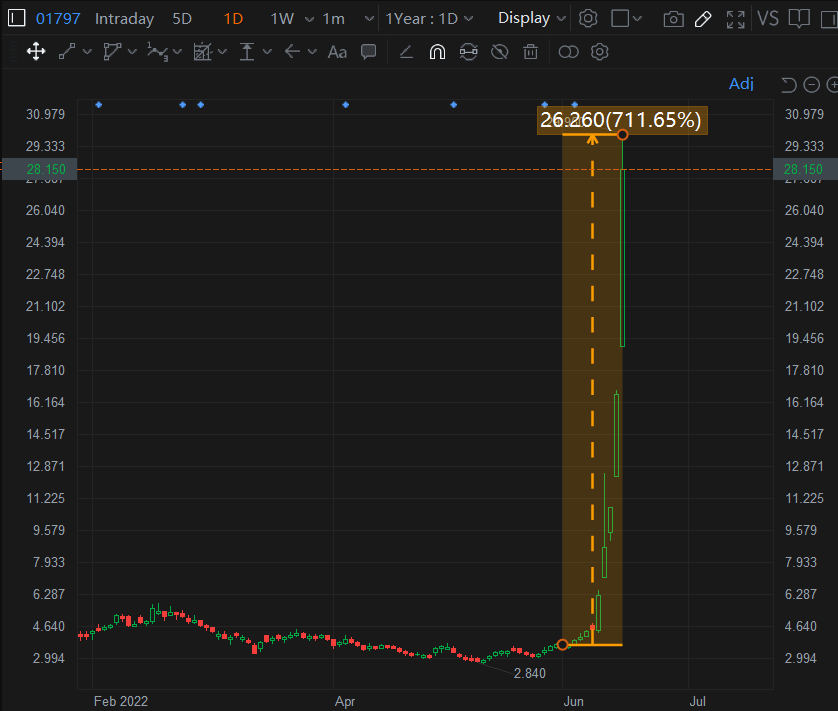This screenshot has height=711, width=838.
Task: Select the 1m interval tab
Action: point(333,19)
